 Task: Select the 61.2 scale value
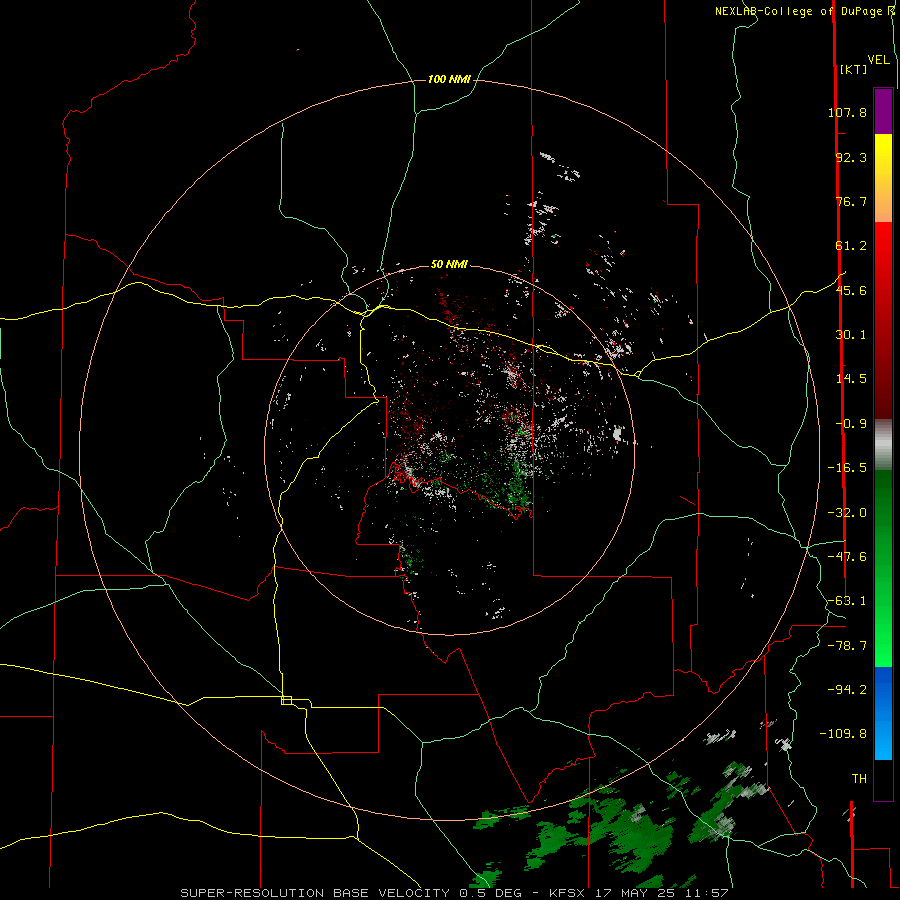click(x=851, y=246)
